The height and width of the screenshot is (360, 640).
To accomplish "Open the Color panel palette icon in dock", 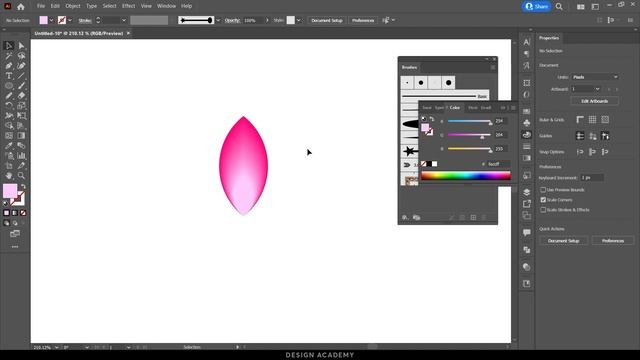I will coord(527,135).
